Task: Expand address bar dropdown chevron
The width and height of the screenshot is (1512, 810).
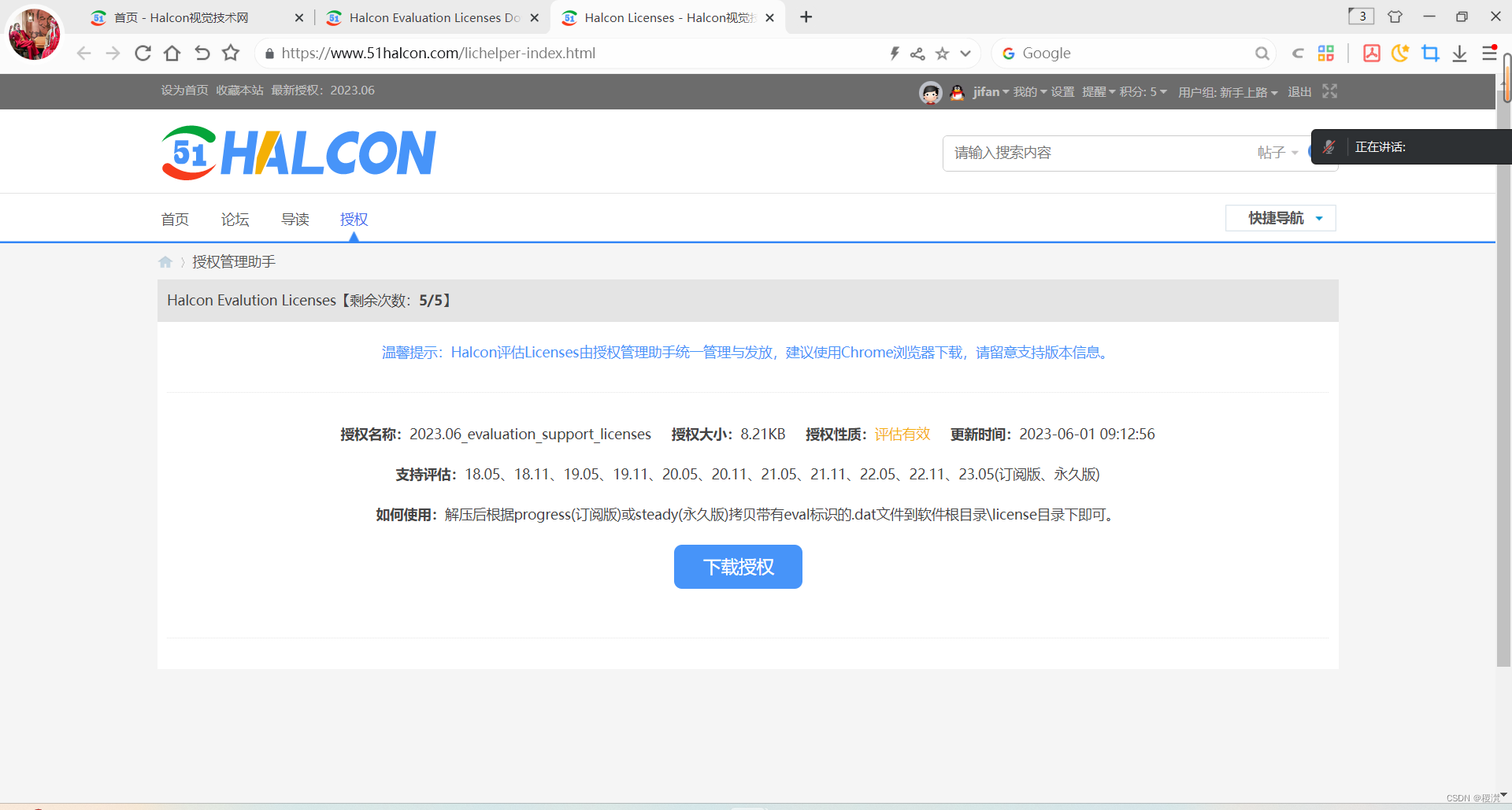Action: (x=965, y=54)
